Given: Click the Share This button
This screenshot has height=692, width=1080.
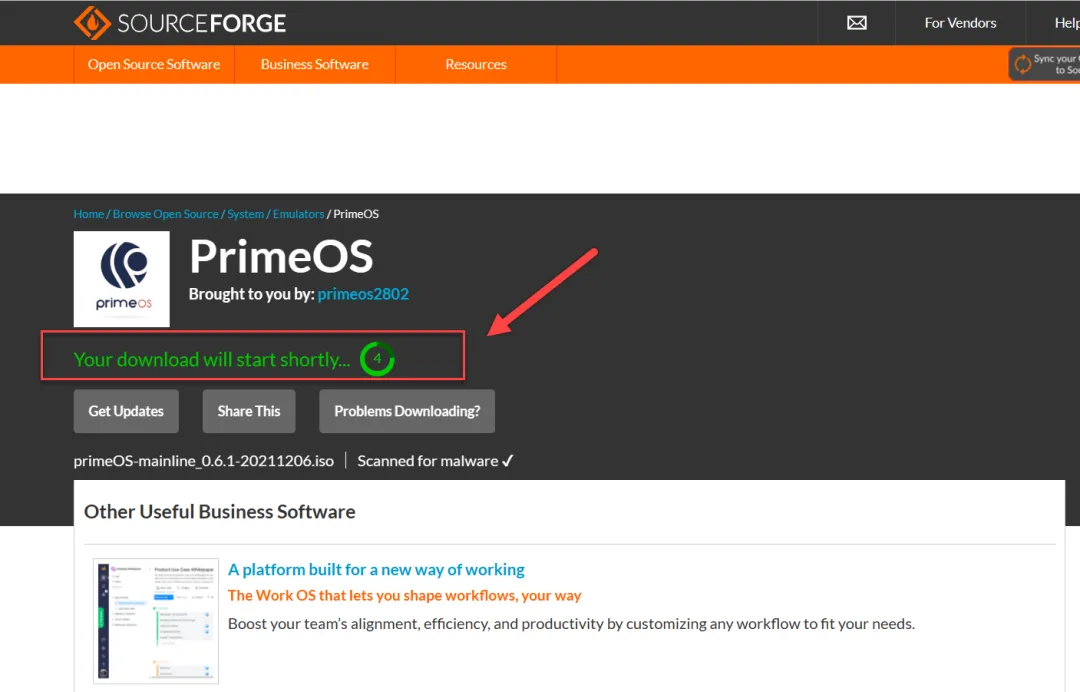Looking at the screenshot, I should tap(248, 411).
